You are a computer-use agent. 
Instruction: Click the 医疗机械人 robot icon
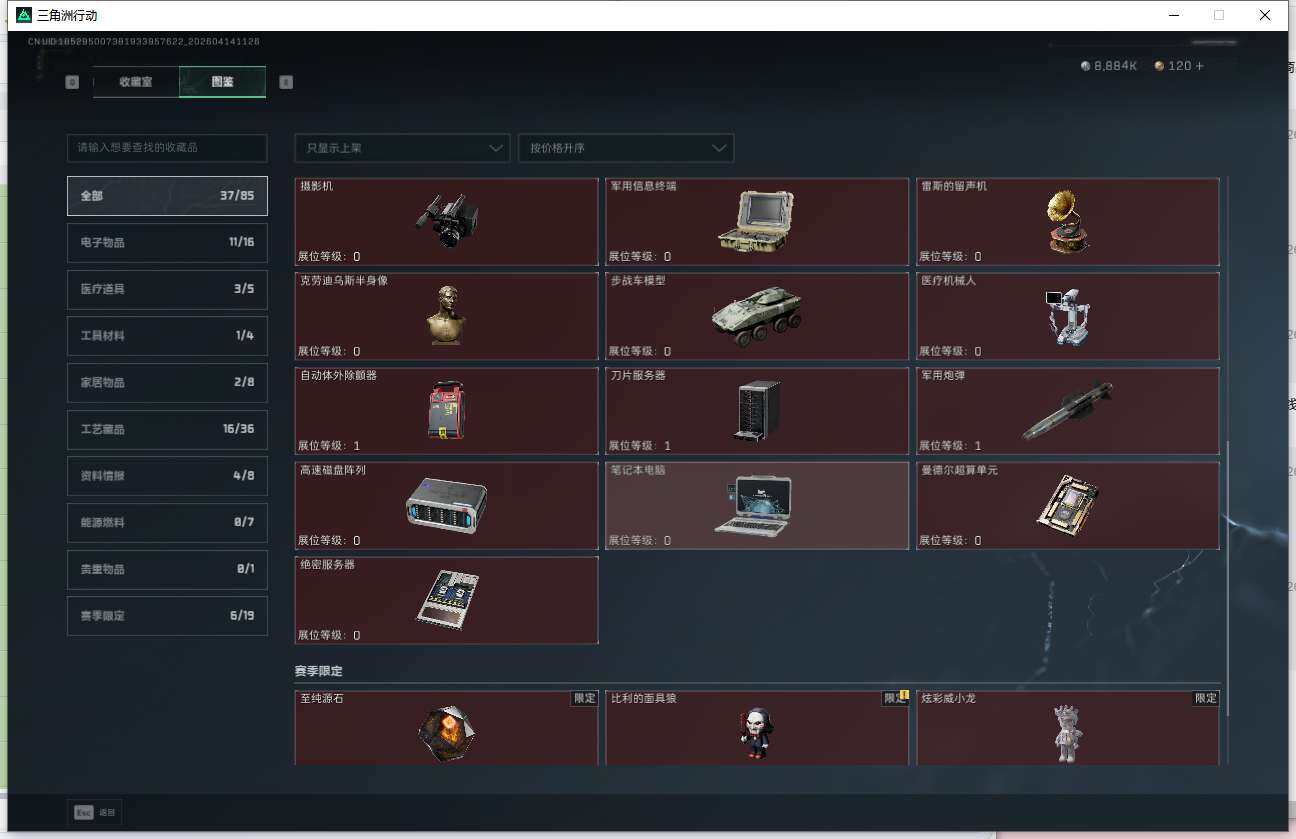pyautogui.click(x=1067, y=316)
